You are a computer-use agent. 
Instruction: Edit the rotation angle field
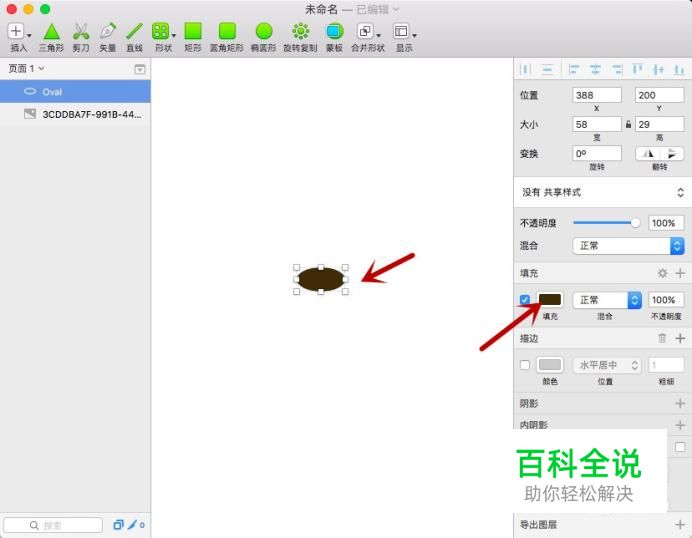pyautogui.click(x=597, y=154)
